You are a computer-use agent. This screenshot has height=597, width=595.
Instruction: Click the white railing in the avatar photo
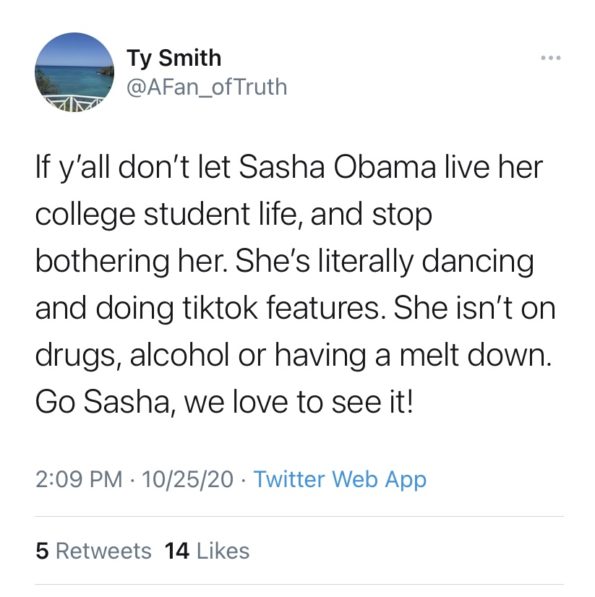[74, 102]
